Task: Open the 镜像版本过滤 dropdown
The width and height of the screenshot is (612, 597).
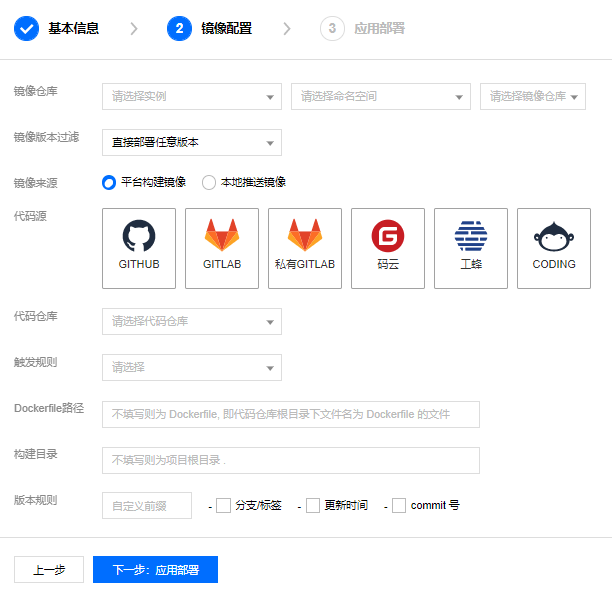Action: click(191, 142)
